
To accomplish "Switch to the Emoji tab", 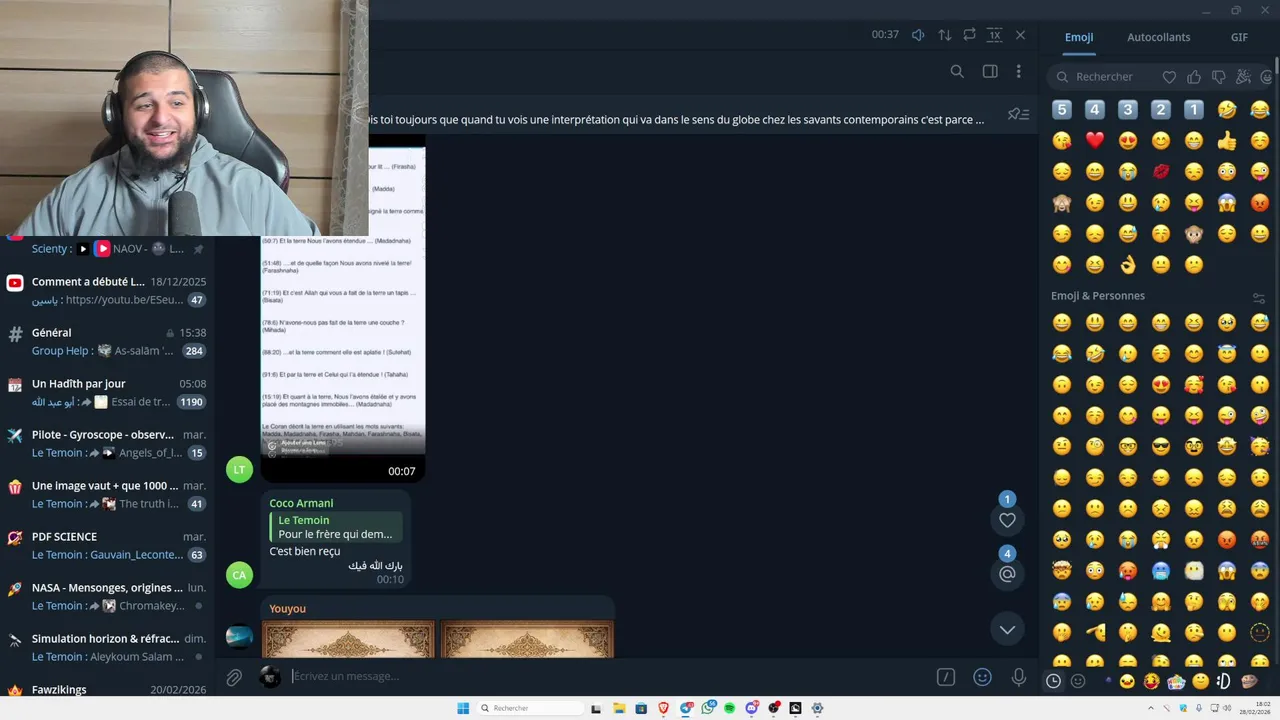I will tap(1079, 37).
